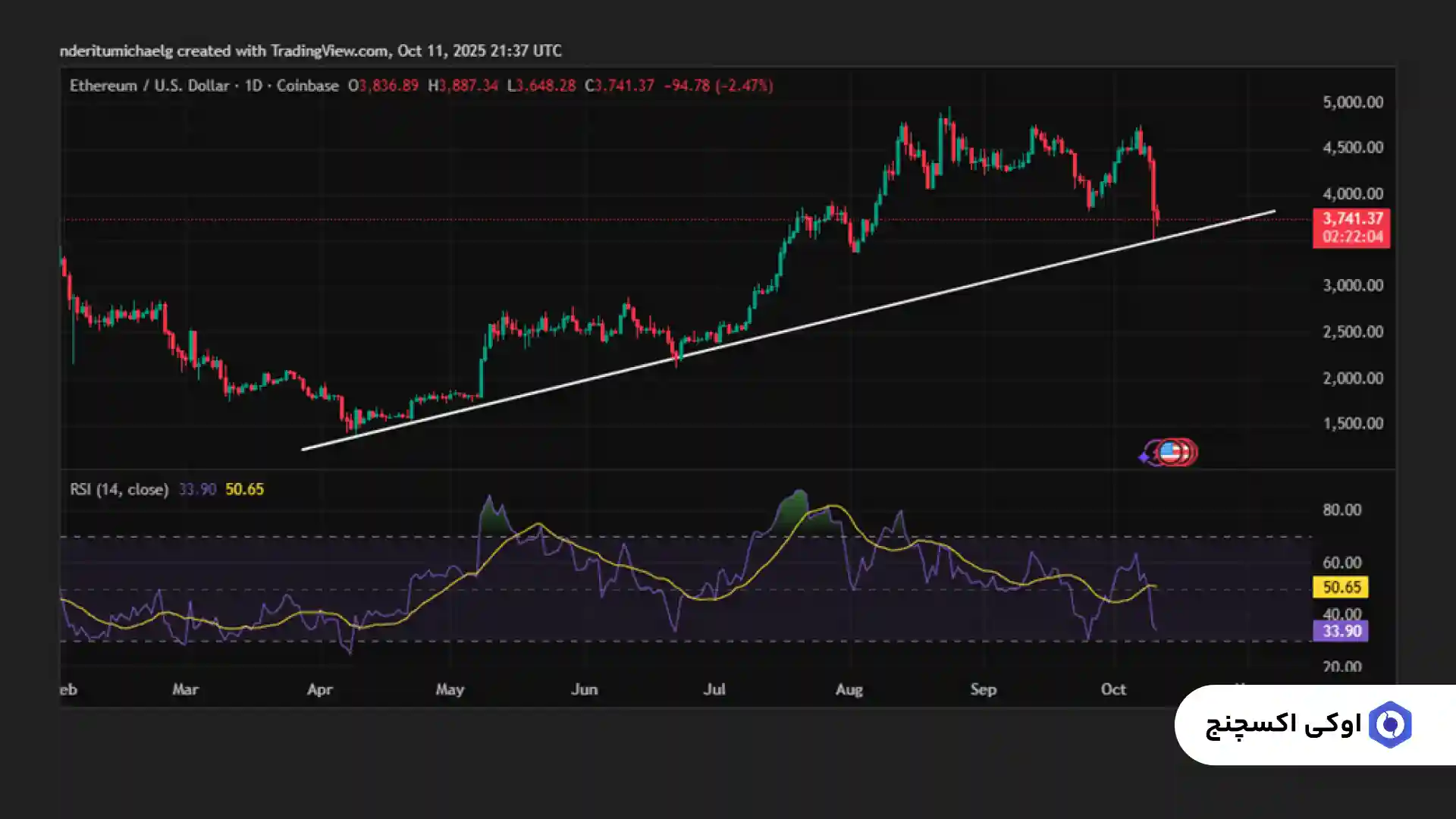
Task: Click the yellow 50.65 RSI value tag
Action: click(1341, 587)
